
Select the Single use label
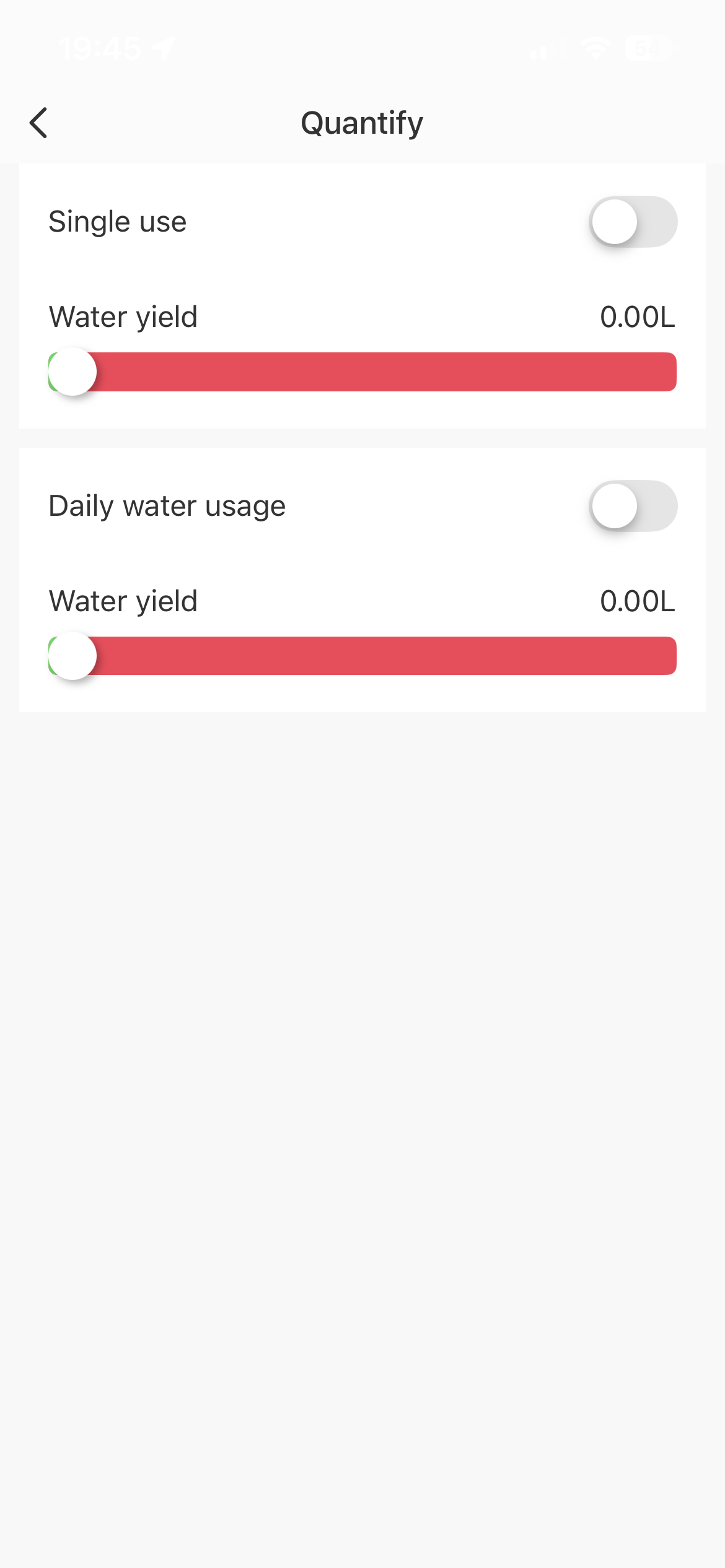pyautogui.click(x=118, y=222)
